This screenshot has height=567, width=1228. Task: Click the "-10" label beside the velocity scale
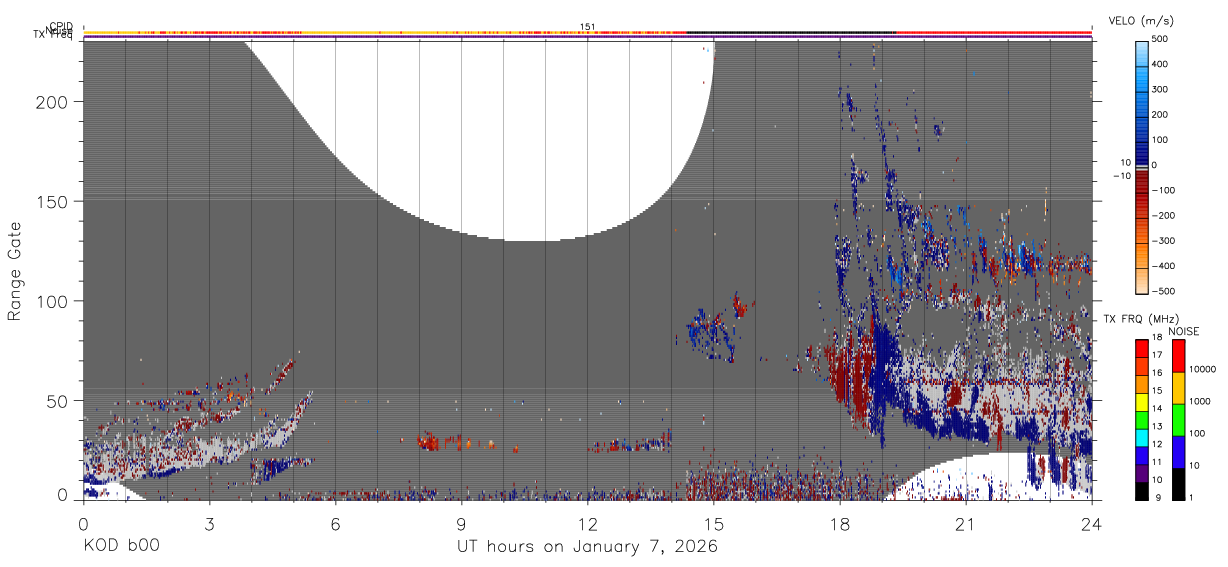(1122, 175)
